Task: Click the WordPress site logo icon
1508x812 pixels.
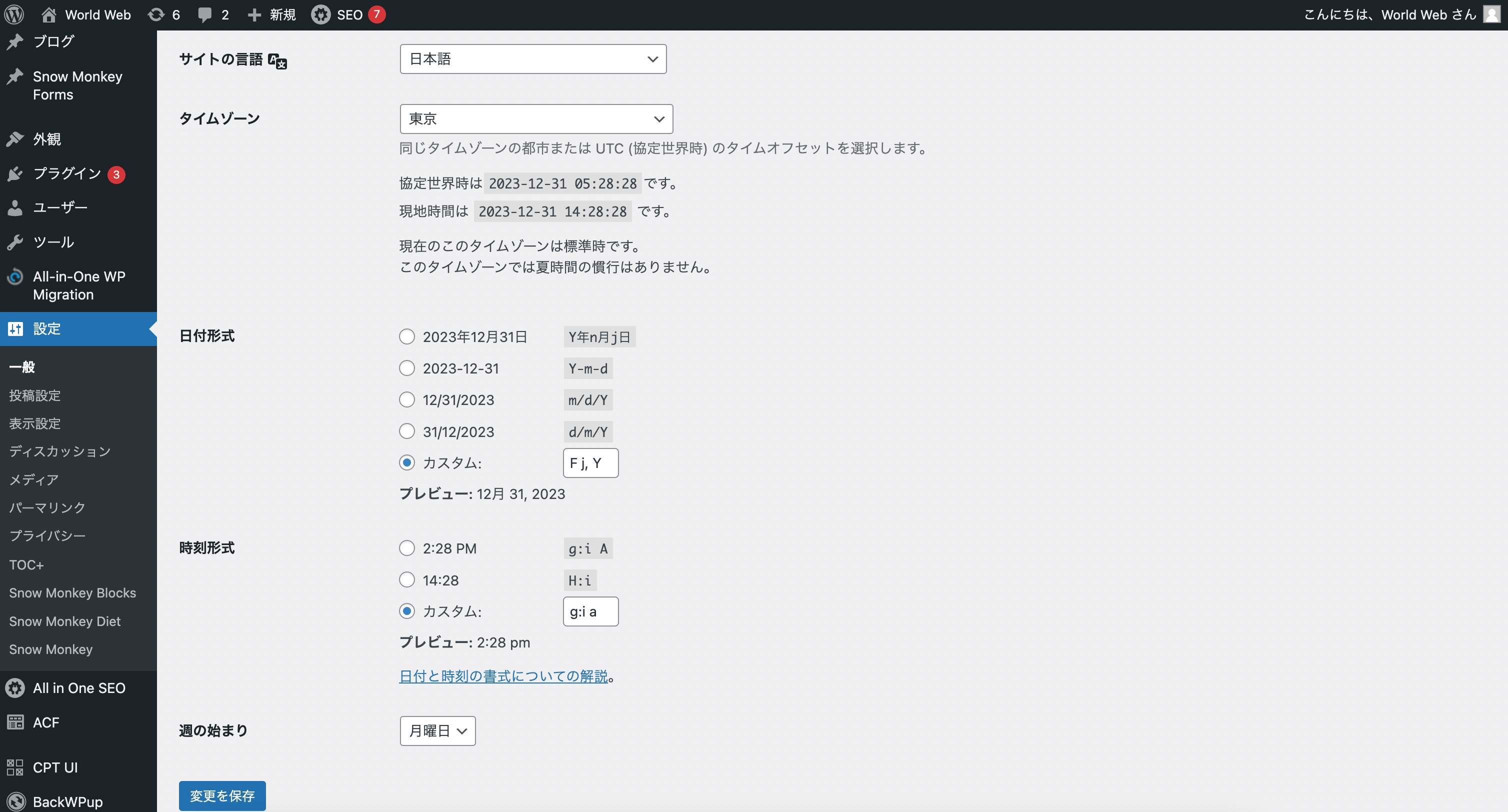Action: tap(16, 14)
